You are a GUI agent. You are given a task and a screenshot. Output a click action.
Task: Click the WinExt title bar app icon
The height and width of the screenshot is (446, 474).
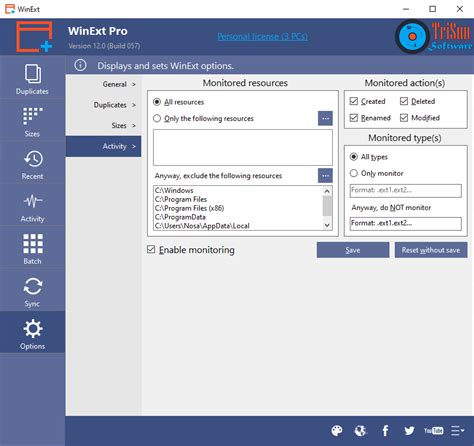coord(10,9)
